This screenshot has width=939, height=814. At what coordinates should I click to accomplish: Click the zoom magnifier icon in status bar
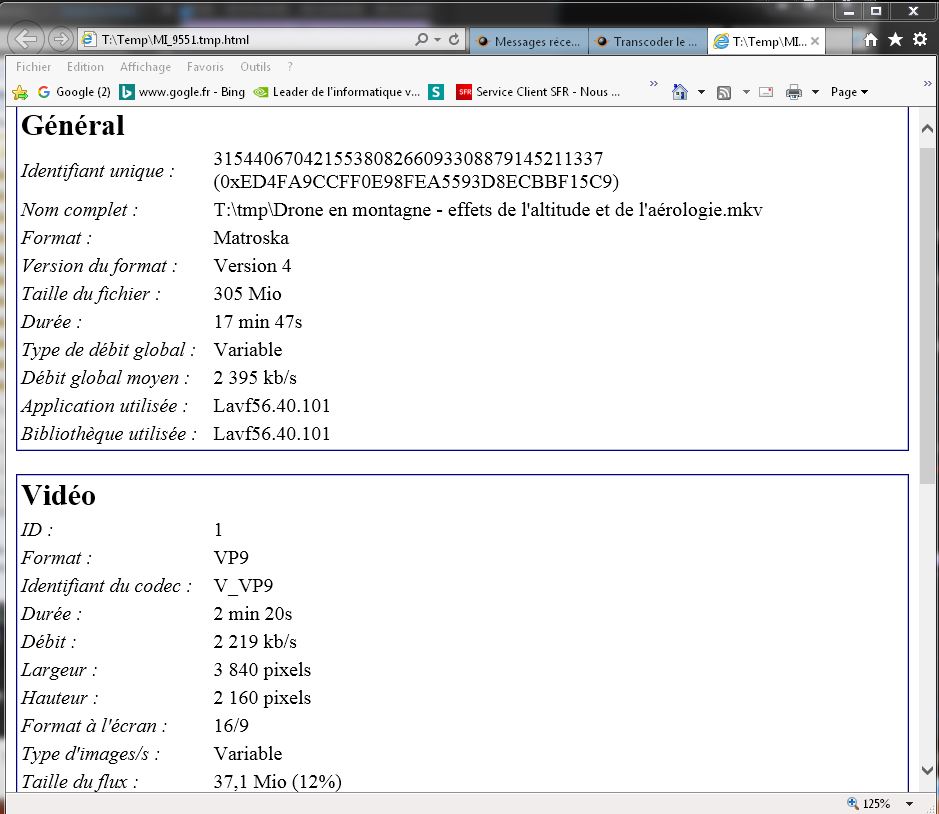[x=853, y=803]
